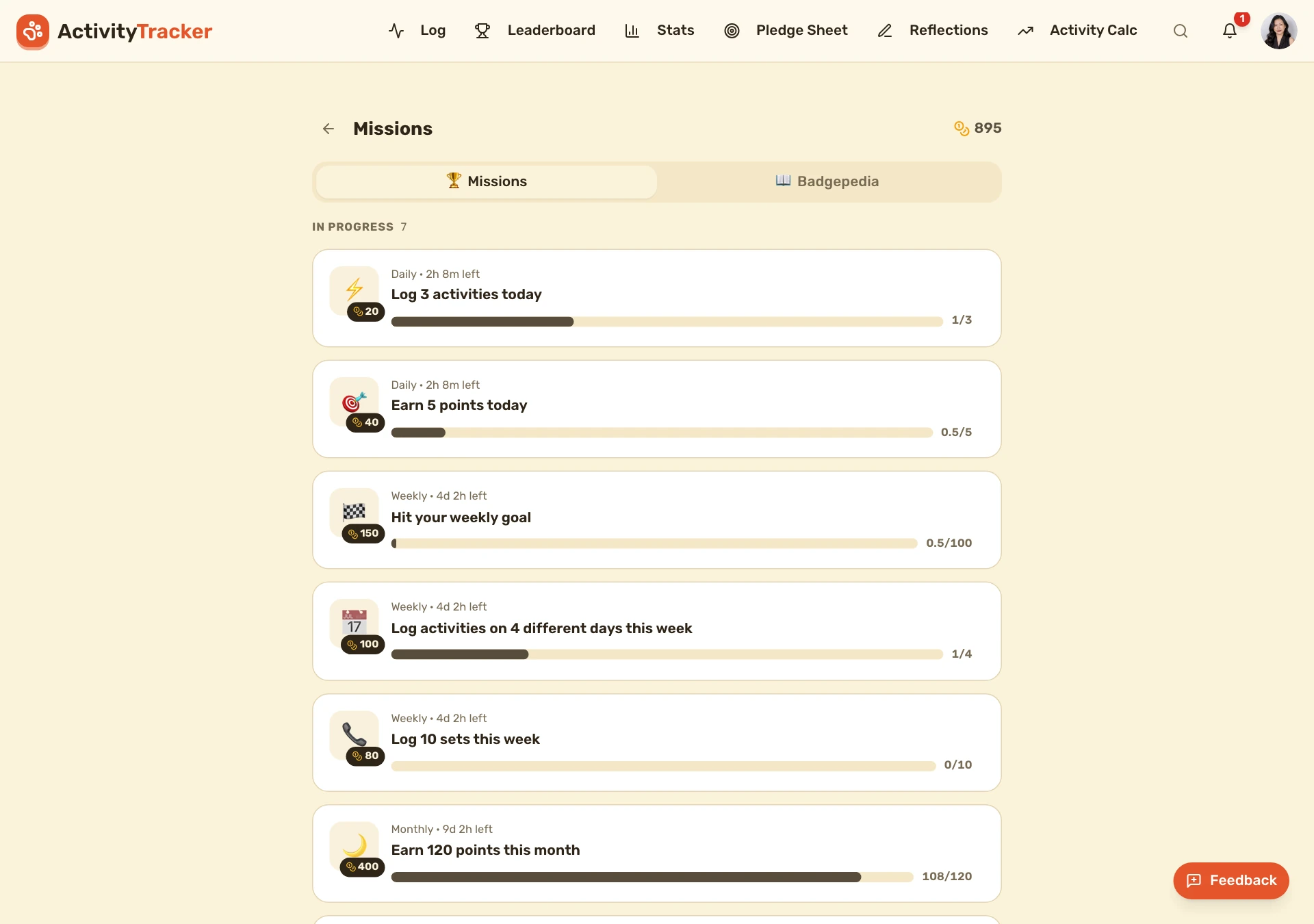Screen dimensions: 1314x924
Task: Go to the Stats page
Action: (660, 30)
